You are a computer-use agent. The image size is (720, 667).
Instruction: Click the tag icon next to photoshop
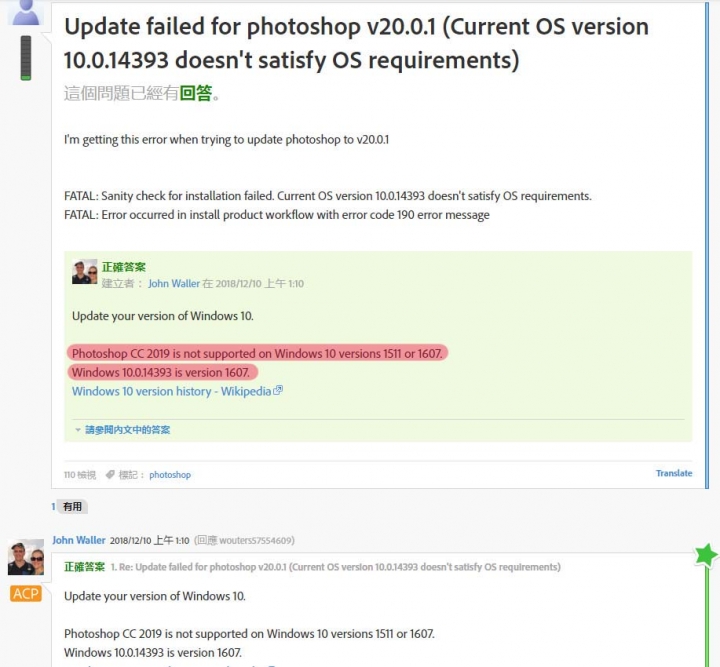click(x=110, y=475)
